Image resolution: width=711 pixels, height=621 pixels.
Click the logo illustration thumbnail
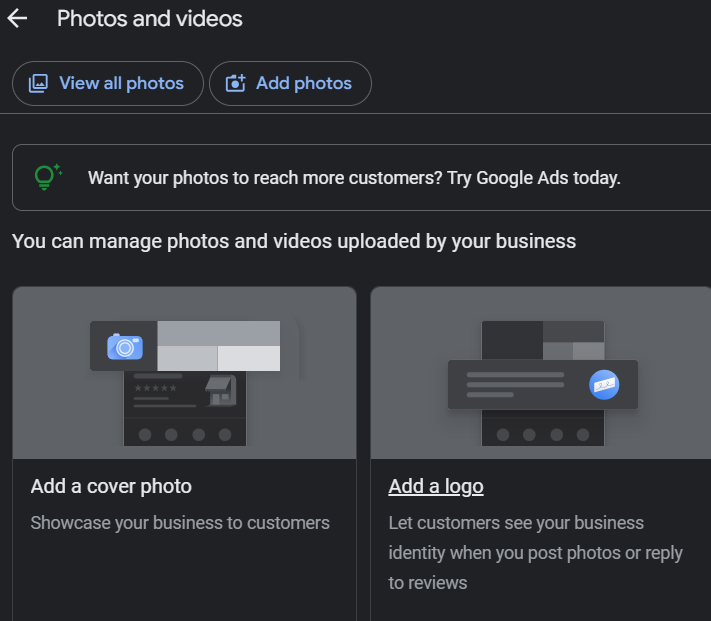[x=541, y=373]
